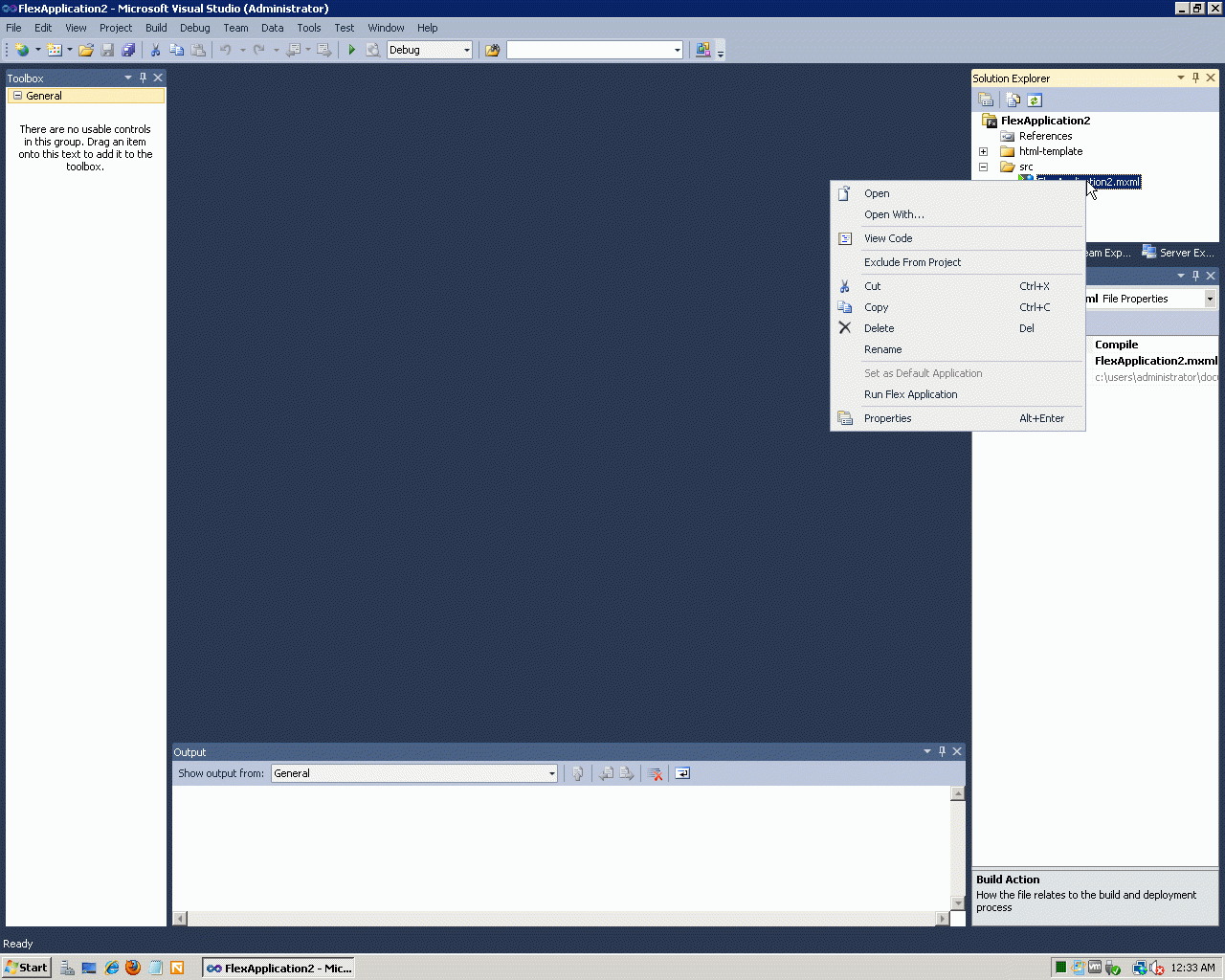The image size is (1225, 980).
Task: Toggle auto-hide pin on Output panel
Action: pyautogui.click(x=942, y=751)
